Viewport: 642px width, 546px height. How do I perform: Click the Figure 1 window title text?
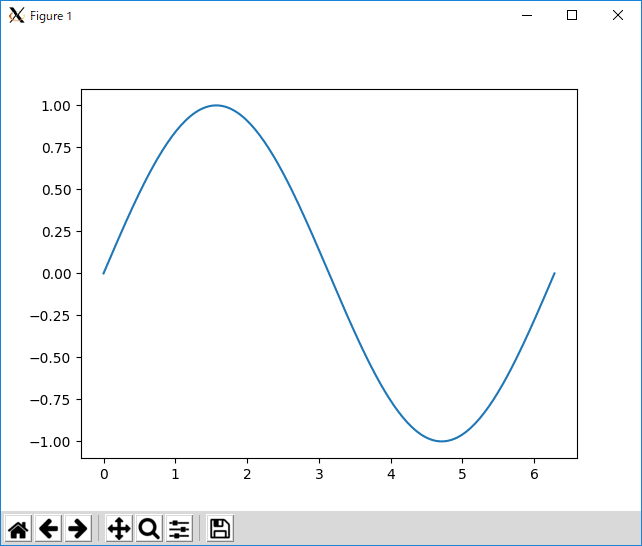tap(51, 16)
